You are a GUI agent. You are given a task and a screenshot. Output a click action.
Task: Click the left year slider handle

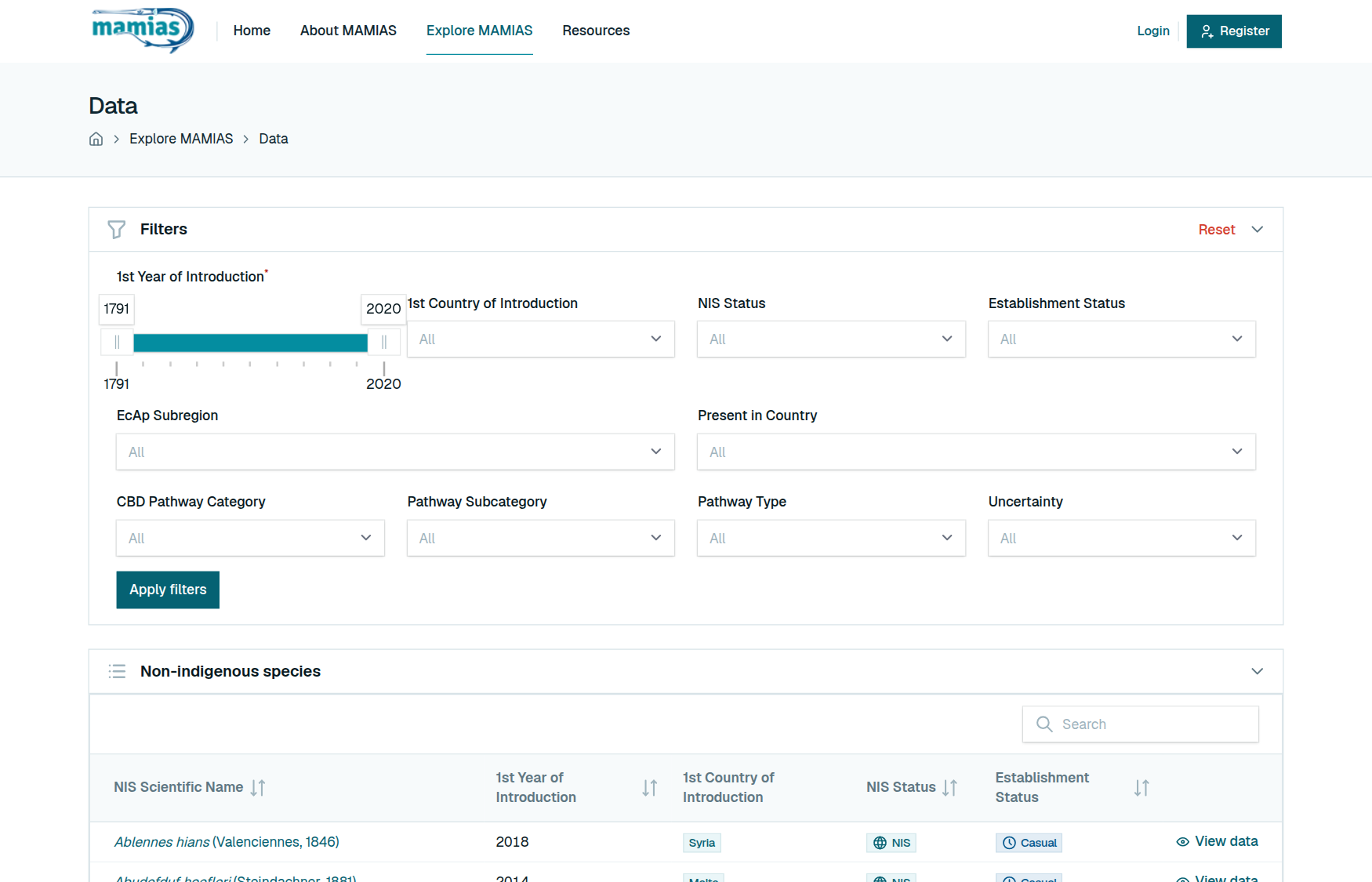click(117, 343)
